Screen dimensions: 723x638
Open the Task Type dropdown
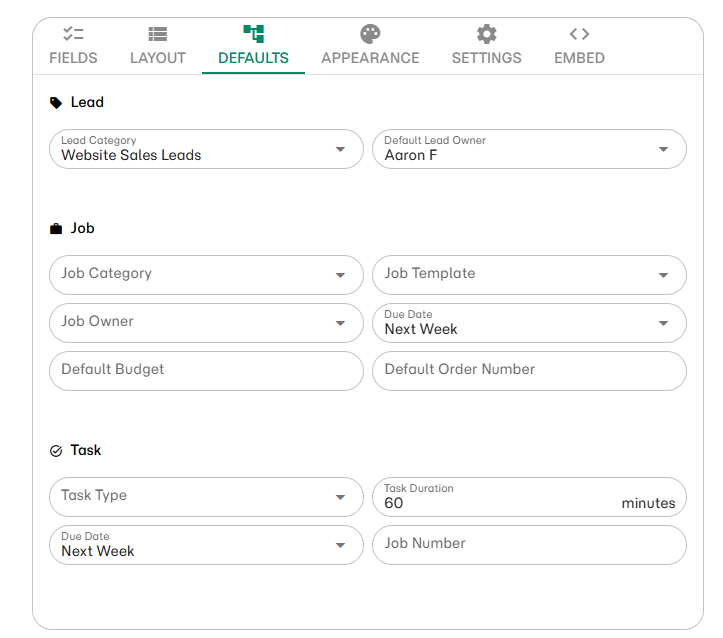click(x=206, y=497)
